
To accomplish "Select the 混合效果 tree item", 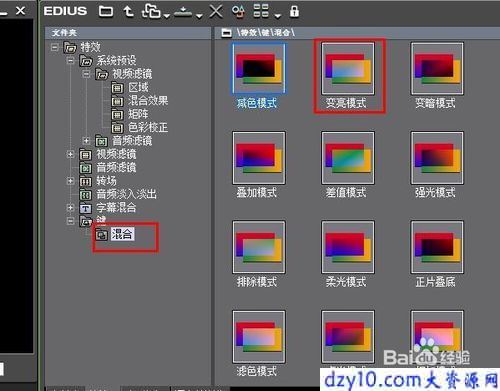I will pos(148,101).
